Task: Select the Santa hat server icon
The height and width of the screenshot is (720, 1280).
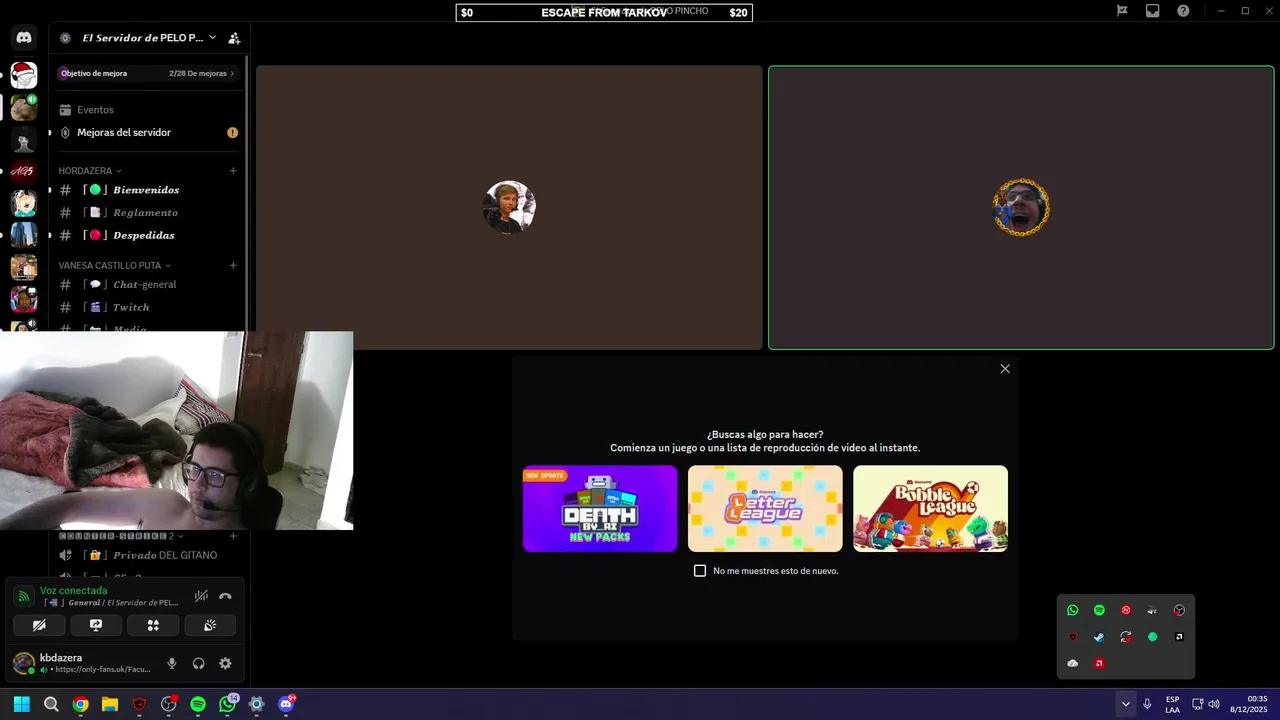Action: click(24, 75)
